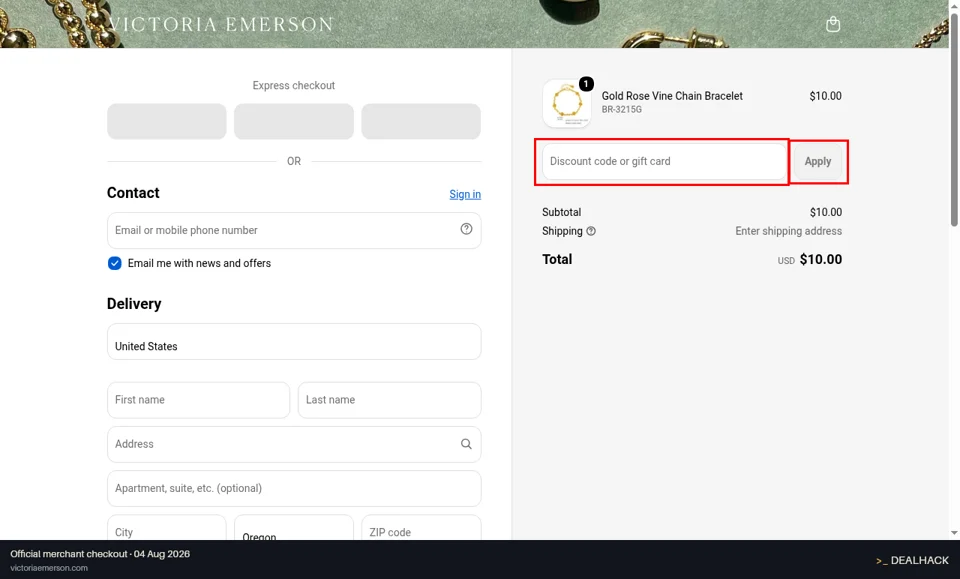Click the email field help question icon
Screen dimensions: 960x579
(466, 229)
